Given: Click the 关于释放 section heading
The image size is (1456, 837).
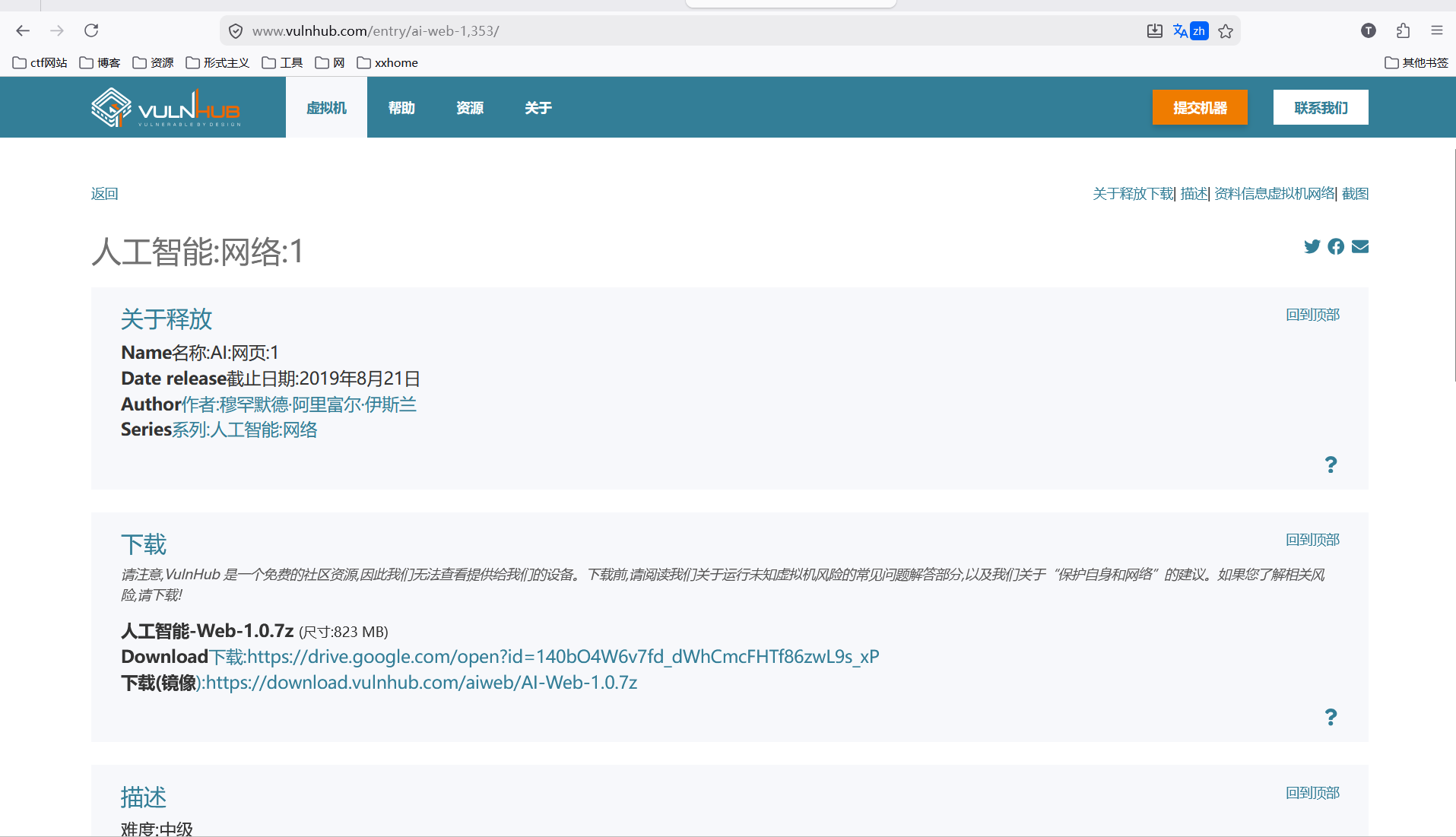Looking at the screenshot, I should [167, 319].
